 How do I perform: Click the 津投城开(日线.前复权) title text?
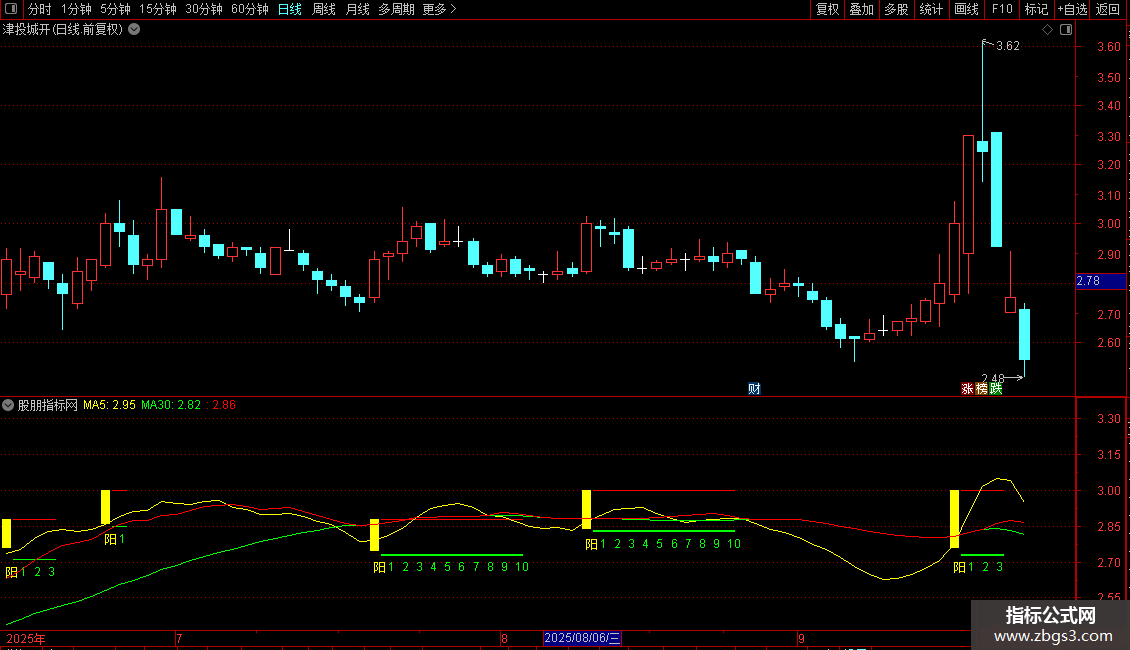[x=63, y=30]
